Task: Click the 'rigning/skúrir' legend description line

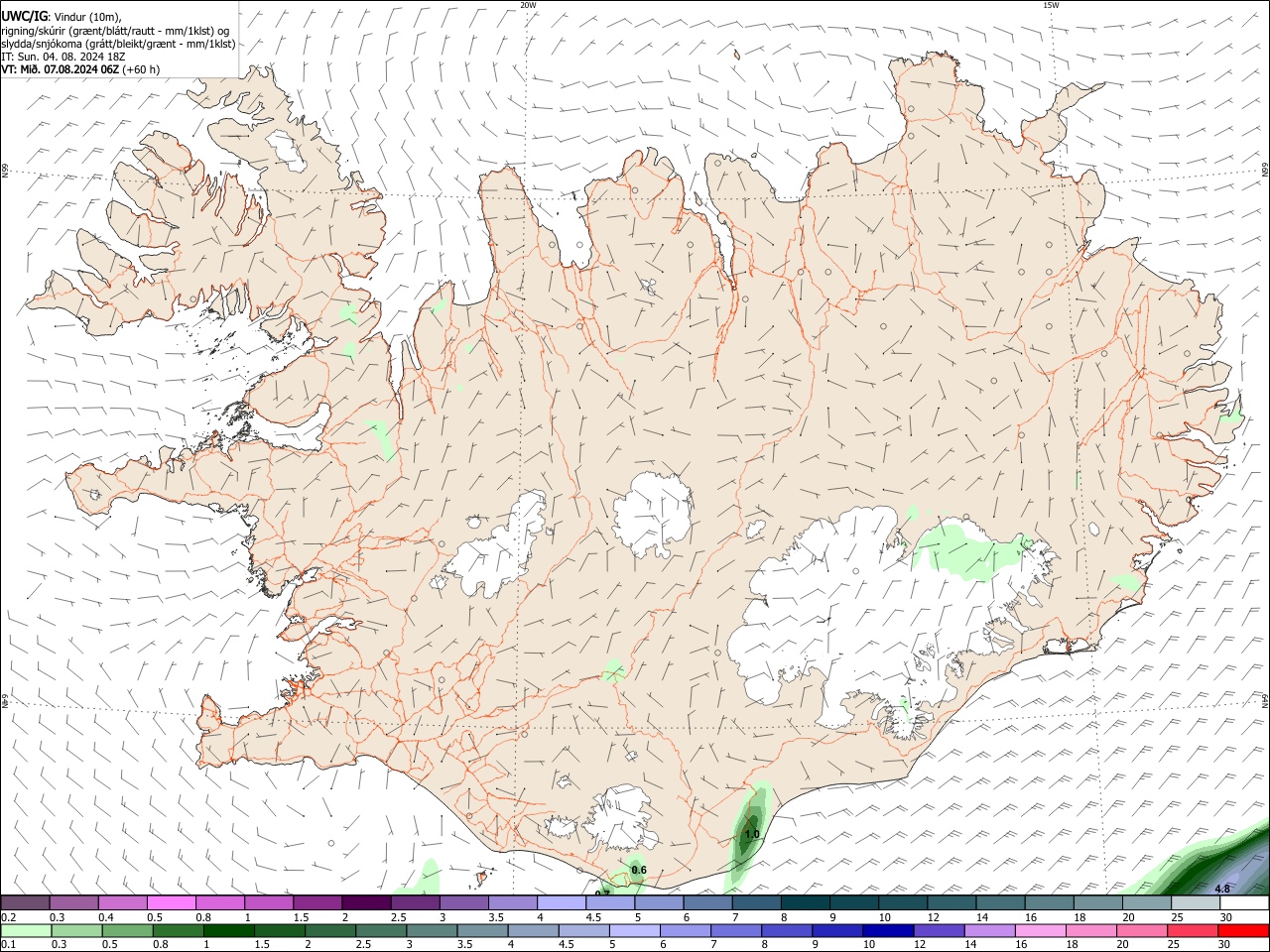Action: pyautogui.click(x=115, y=31)
